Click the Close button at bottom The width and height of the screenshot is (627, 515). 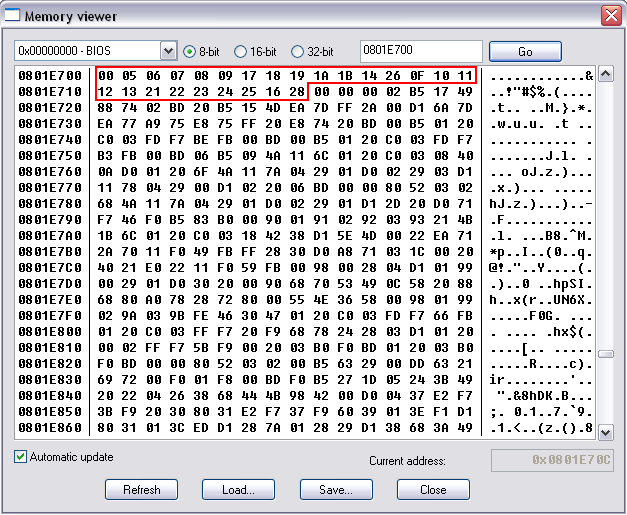coord(433,490)
